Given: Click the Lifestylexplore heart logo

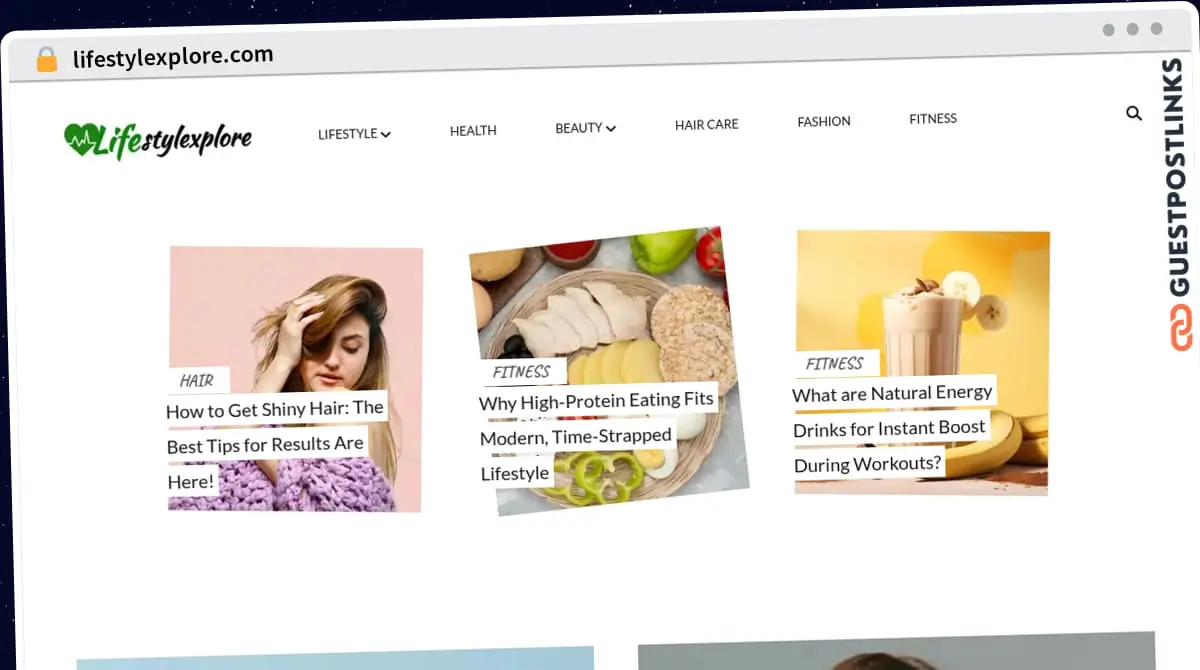Looking at the screenshot, I should coord(158,140).
